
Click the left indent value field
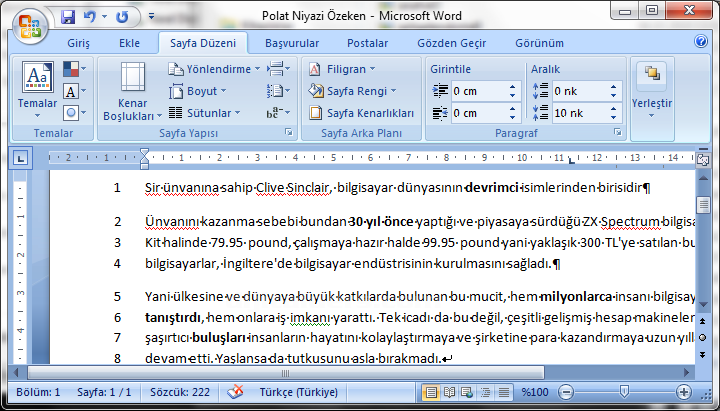coord(478,91)
